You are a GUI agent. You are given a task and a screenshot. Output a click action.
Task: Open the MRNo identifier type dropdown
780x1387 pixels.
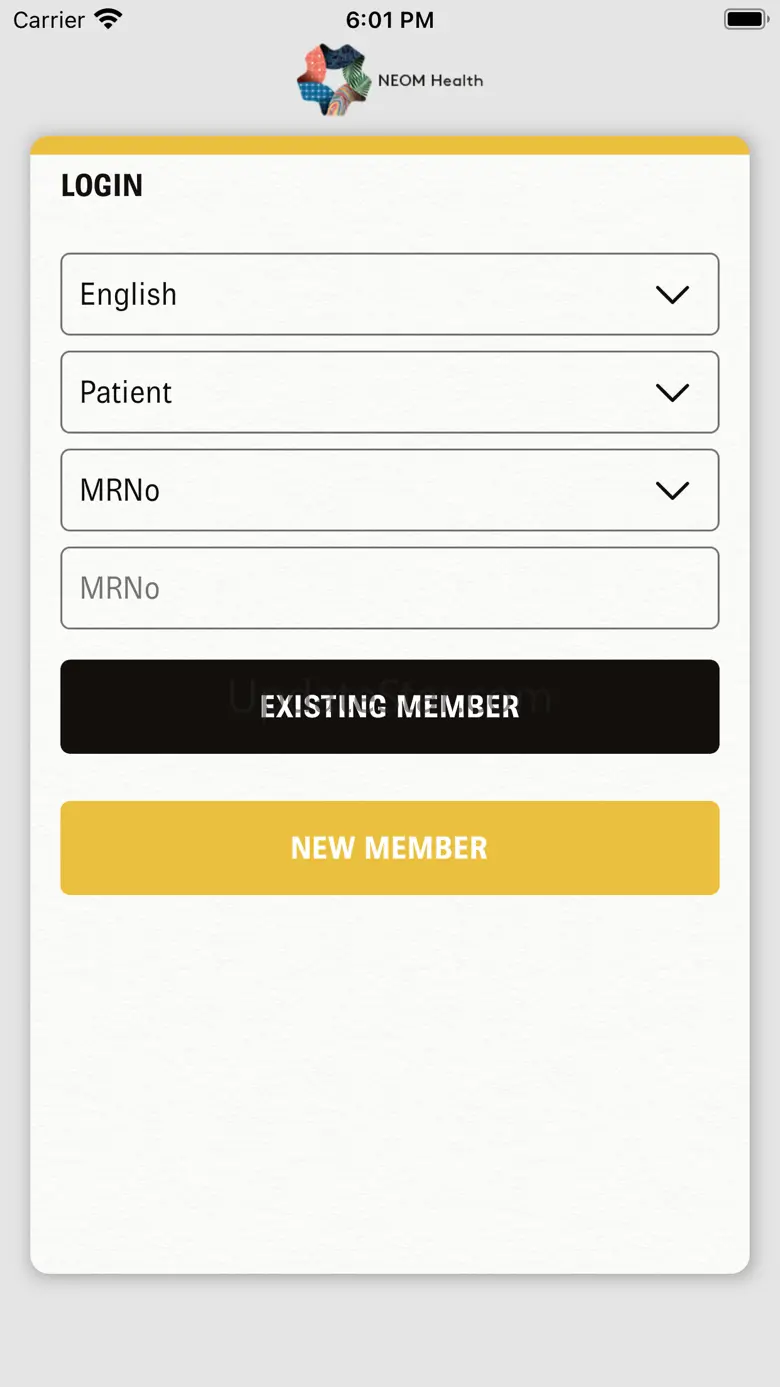pyautogui.click(x=390, y=491)
